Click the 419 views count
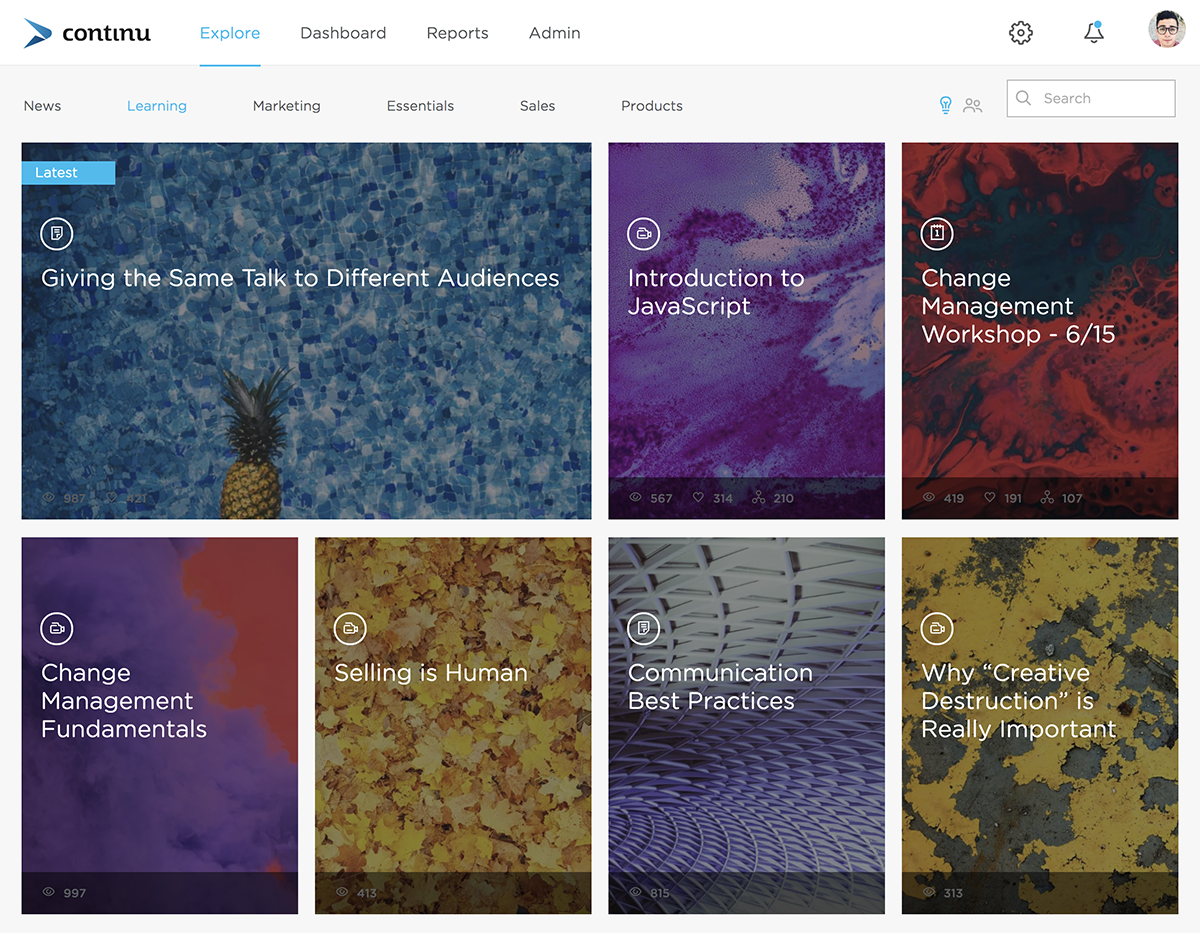 click(954, 498)
